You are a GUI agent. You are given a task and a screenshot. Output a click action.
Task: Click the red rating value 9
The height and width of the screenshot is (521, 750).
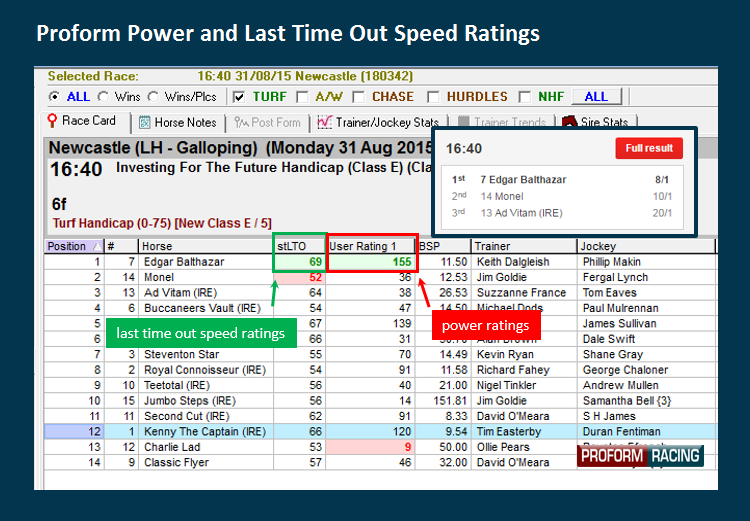(408, 447)
